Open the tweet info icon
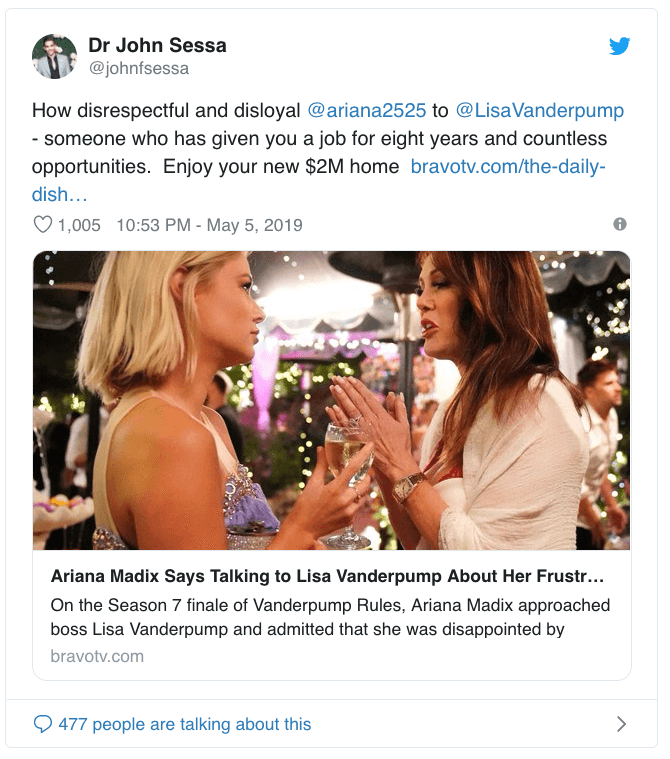 620,224
